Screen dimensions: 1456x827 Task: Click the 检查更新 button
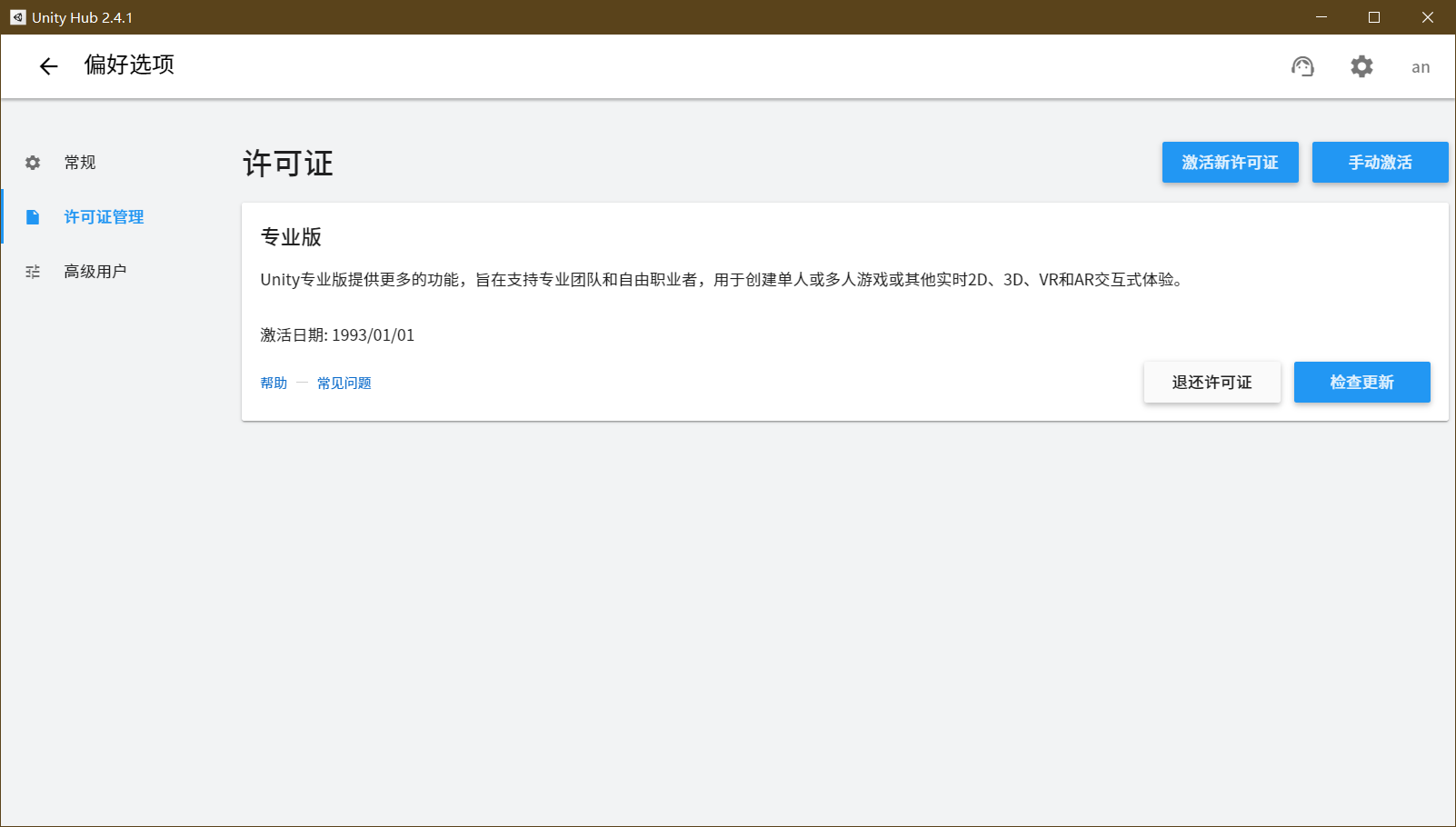(1361, 383)
